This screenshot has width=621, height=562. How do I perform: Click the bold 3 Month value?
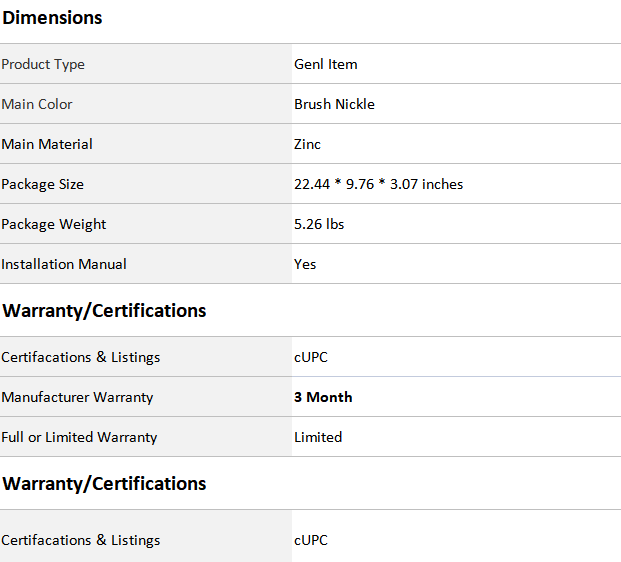point(323,397)
